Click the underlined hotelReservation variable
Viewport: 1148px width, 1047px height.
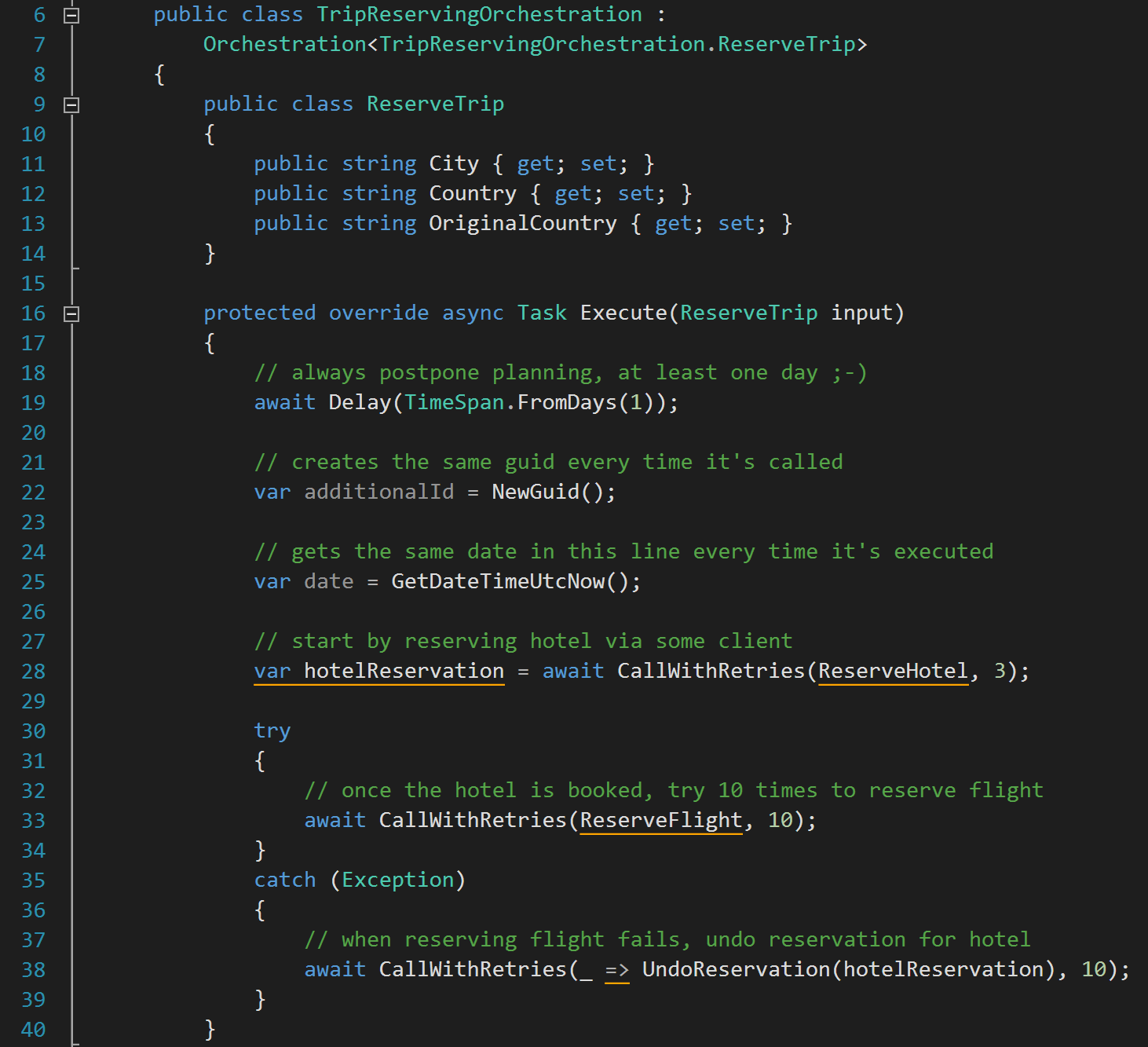(404, 671)
